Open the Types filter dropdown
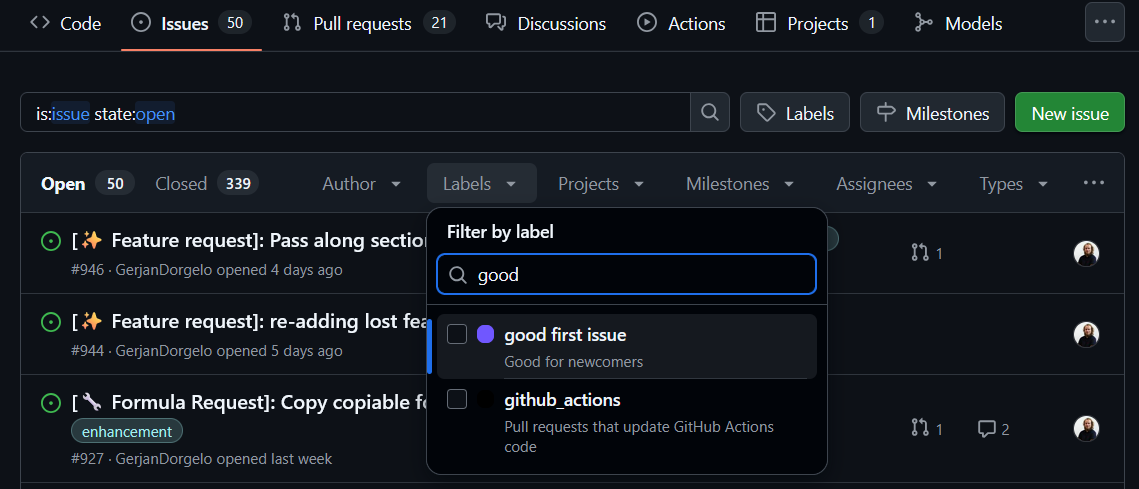Viewport: 1139px width, 489px height. [1013, 184]
